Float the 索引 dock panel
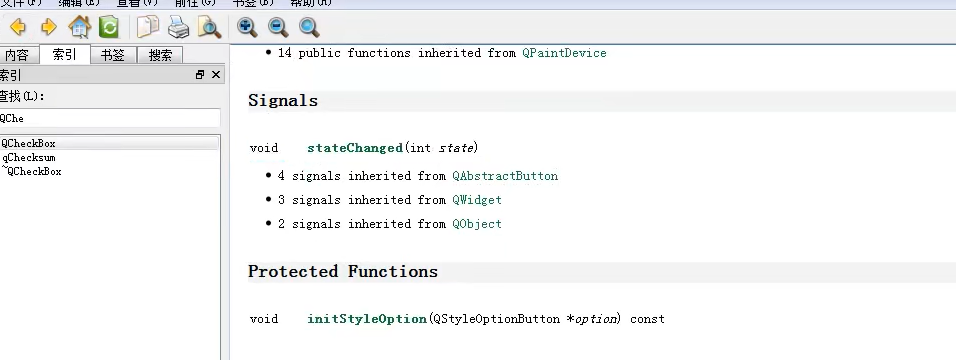The height and width of the screenshot is (360, 956). 200,74
